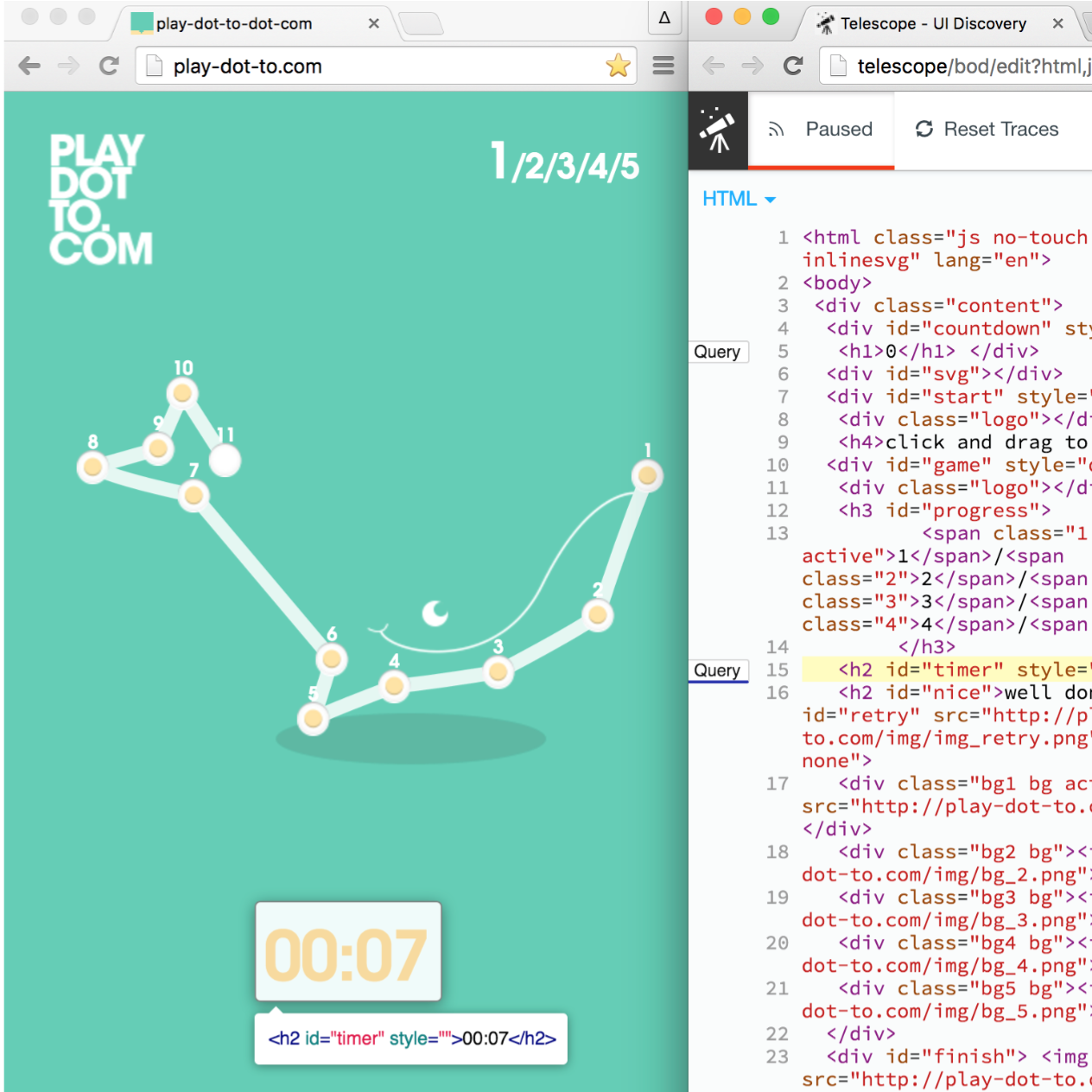This screenshot has height=1092, width=1092.
Task: Click the h2 timer tooltip text
Action: (412, 1038)
